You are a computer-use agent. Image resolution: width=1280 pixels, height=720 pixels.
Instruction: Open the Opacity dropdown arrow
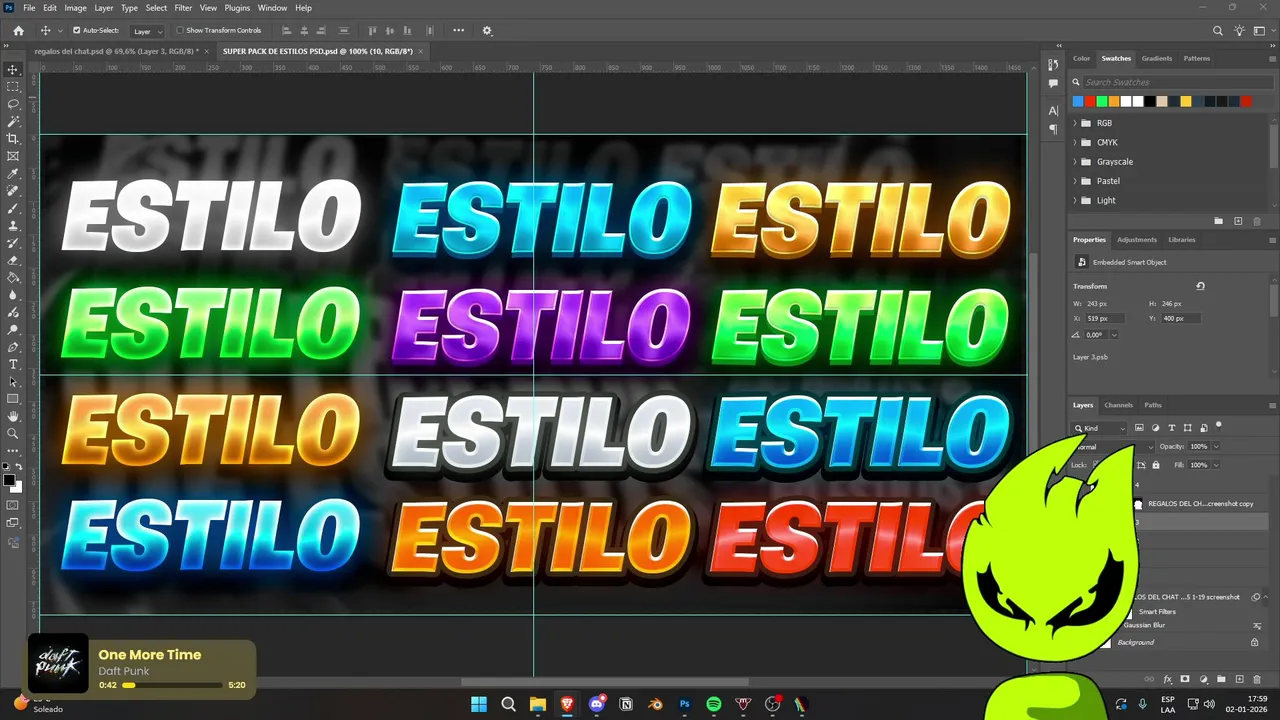(x=1216, y=446)
